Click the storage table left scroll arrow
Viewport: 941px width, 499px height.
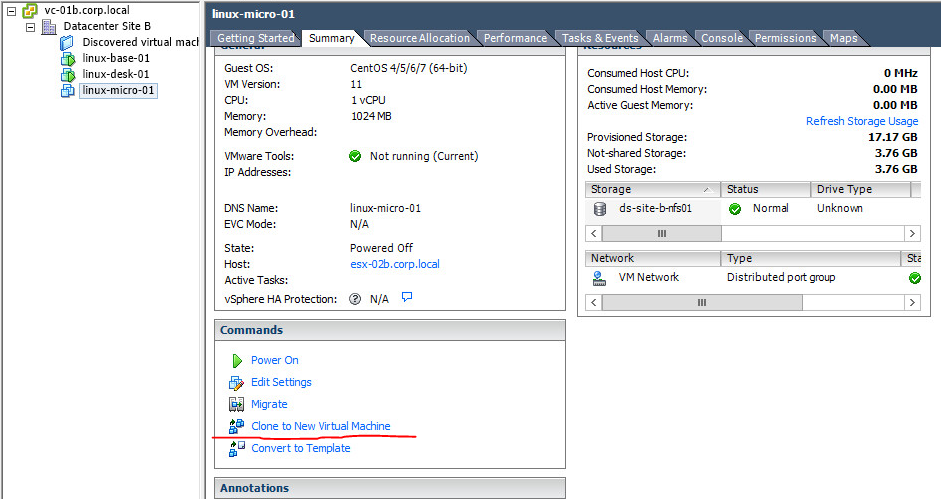(x=594, y=234)
